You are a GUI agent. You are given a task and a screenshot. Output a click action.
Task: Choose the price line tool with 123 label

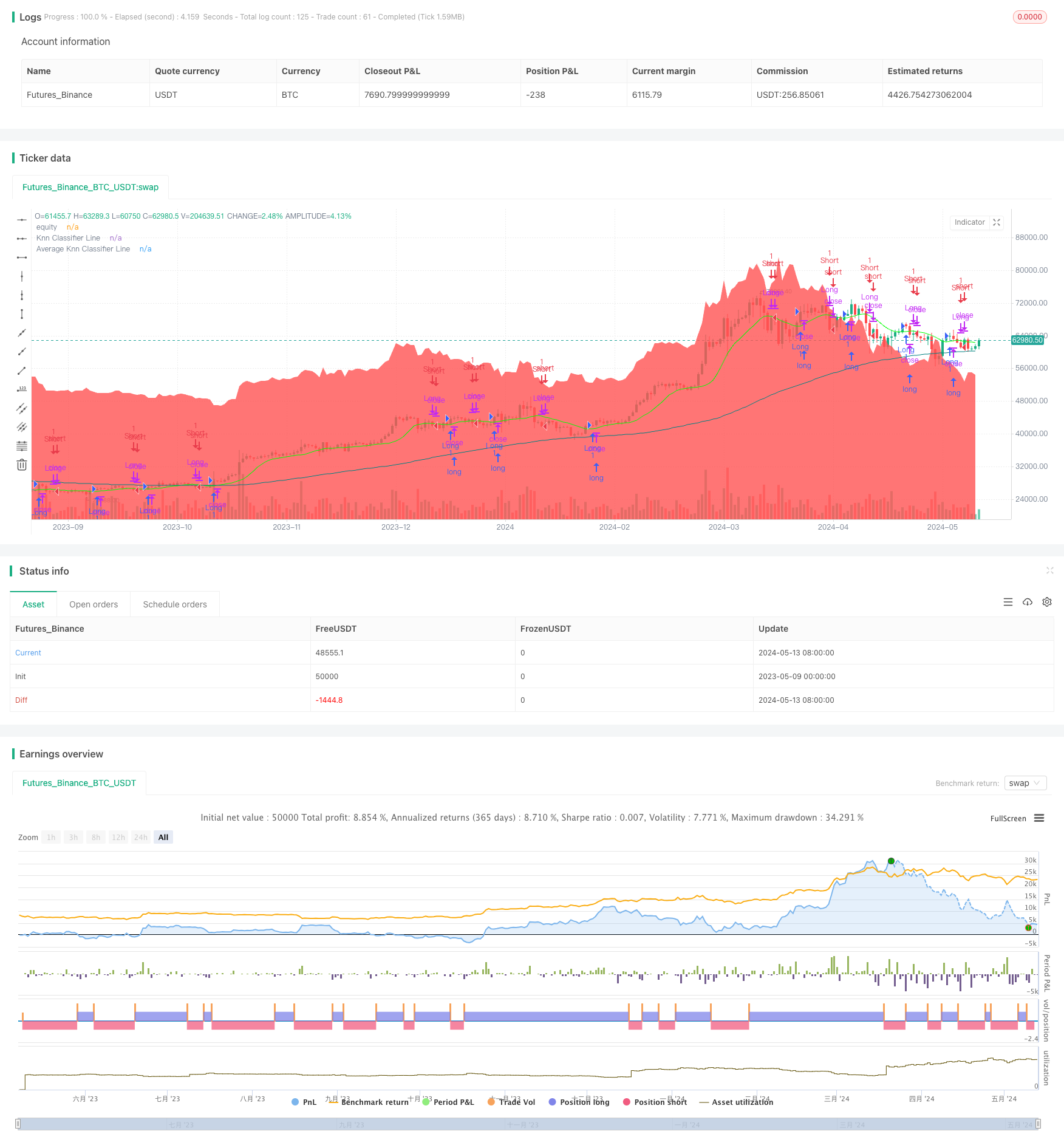point(22,389)
